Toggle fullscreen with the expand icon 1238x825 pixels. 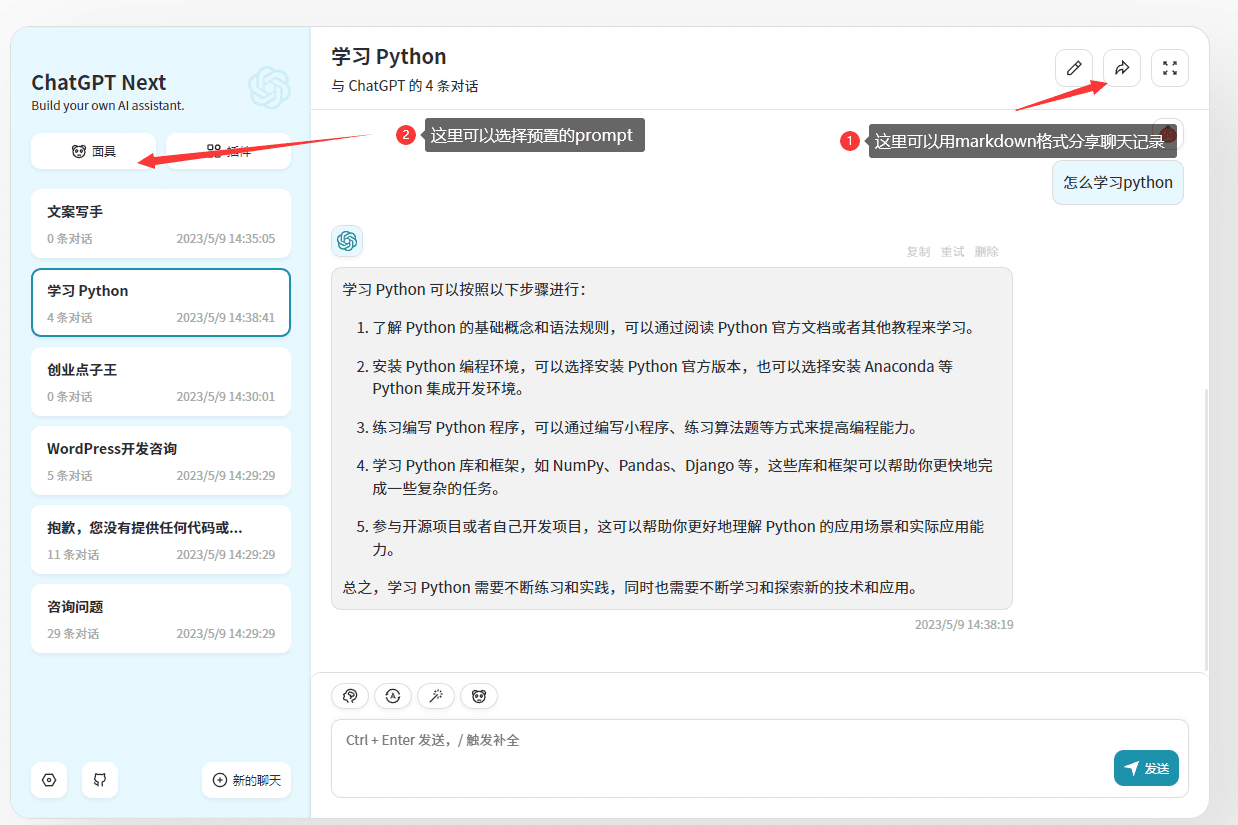tap(1170, 68)
